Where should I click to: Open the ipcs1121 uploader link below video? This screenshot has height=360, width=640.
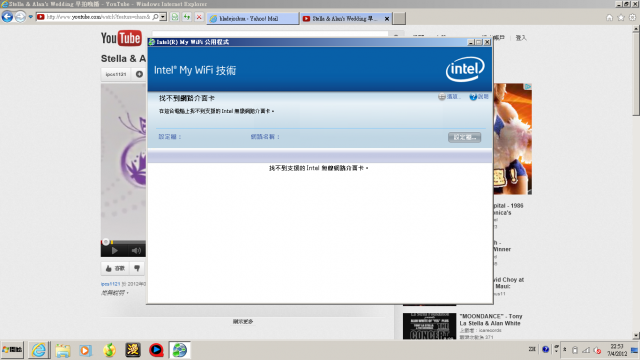[111, 284]
